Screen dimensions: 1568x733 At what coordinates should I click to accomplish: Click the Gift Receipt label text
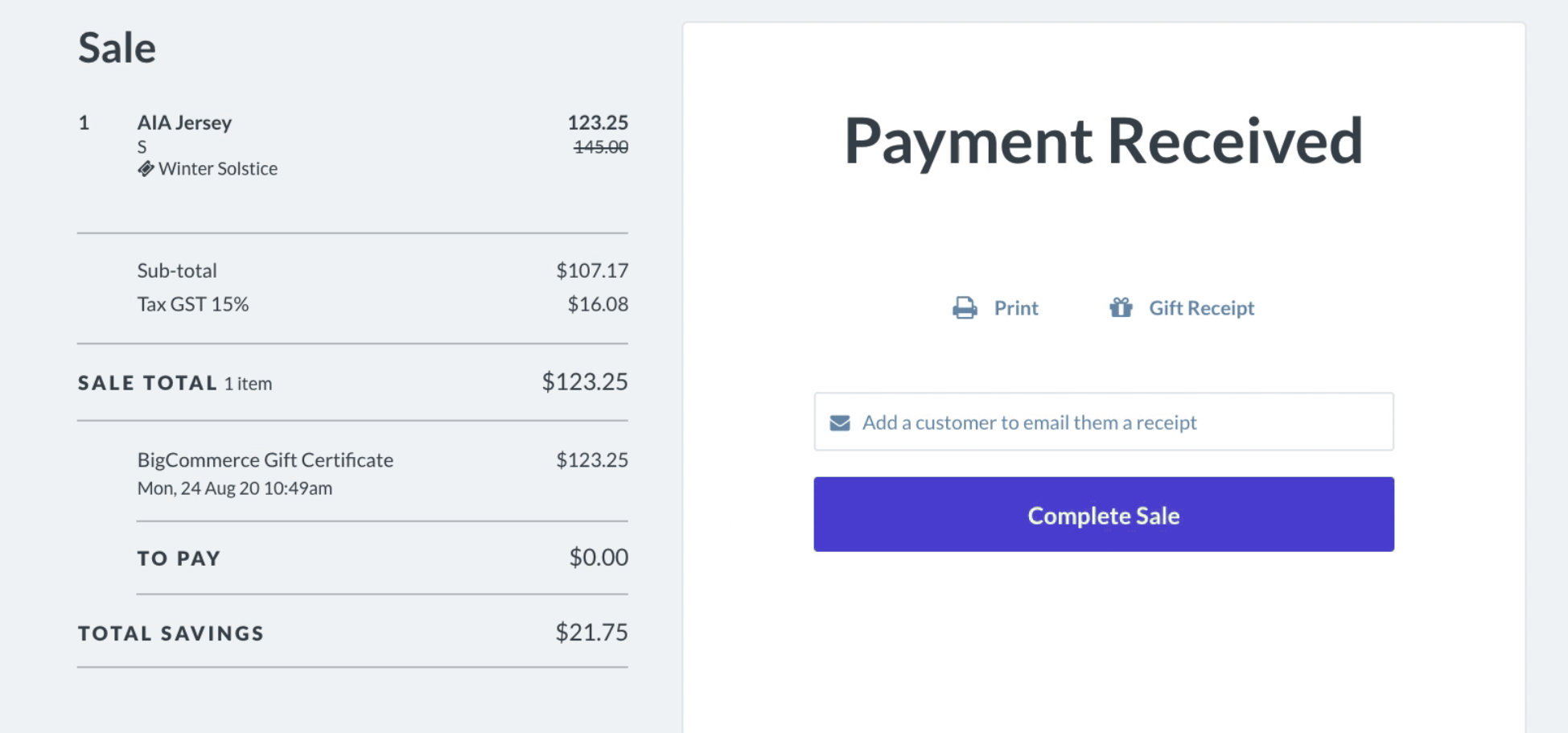click(x=1201, y=308)
